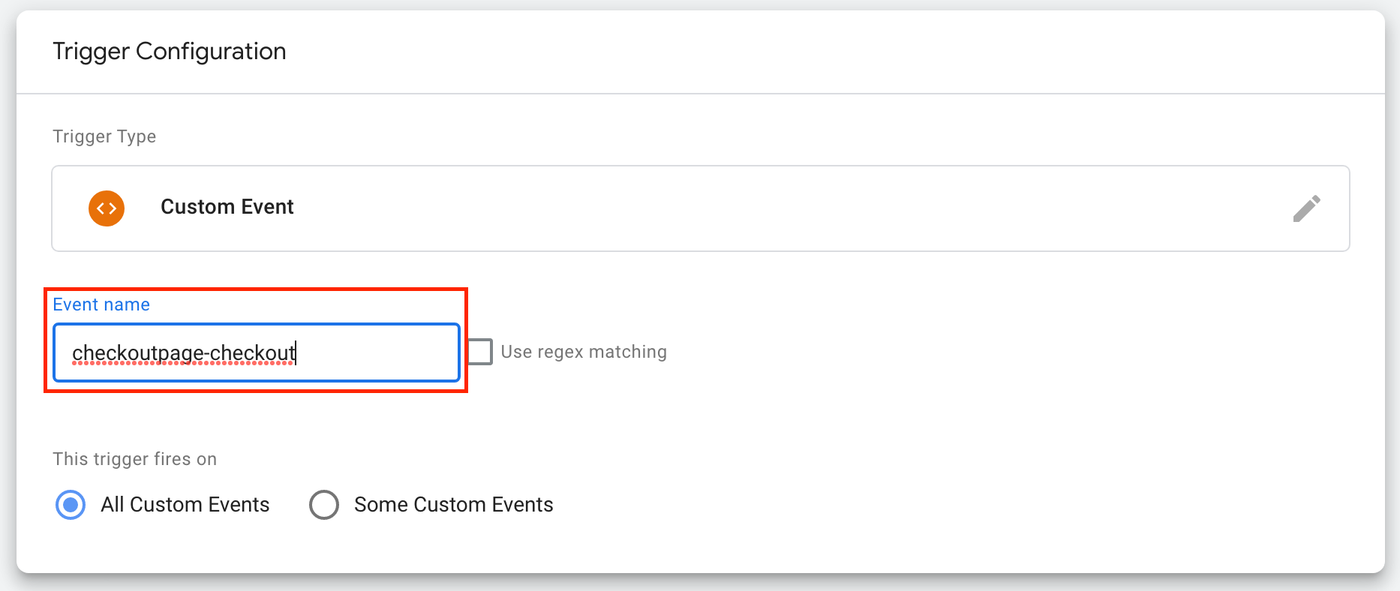Click the orange Custom Event code icon
1400x591 pixels.
(x=106, y=208)
